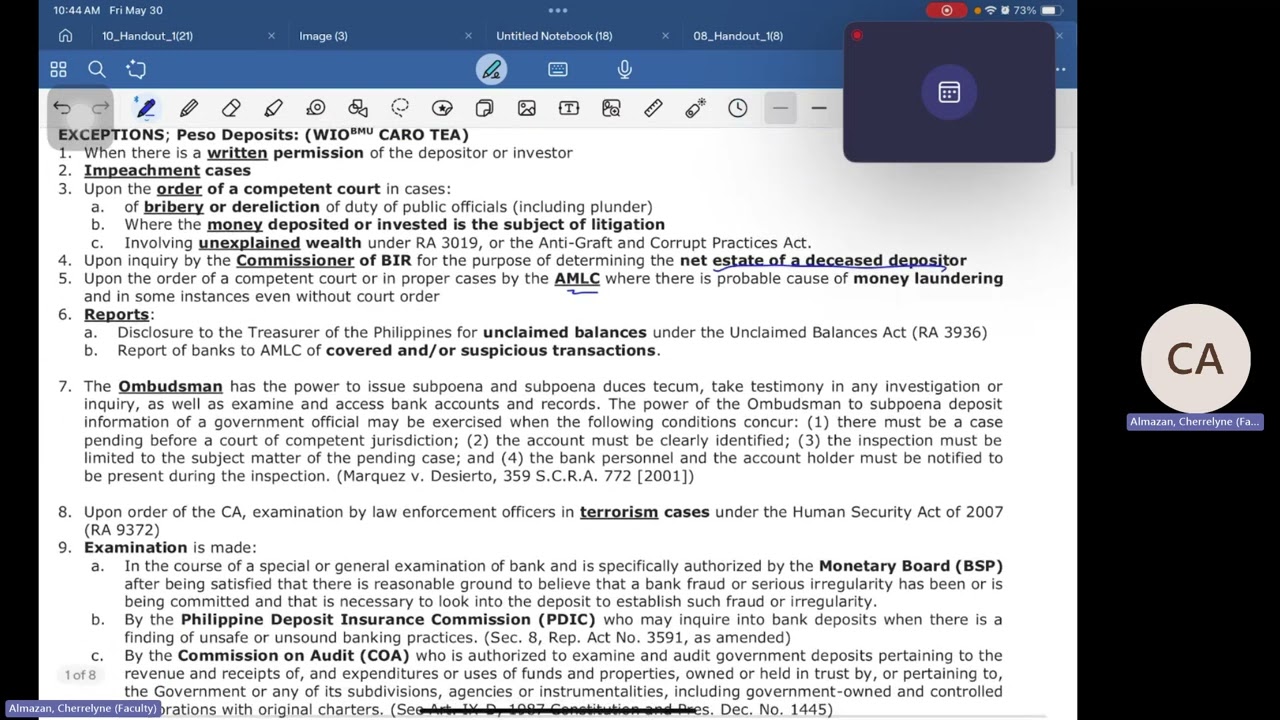
Task: Click the underlined word 'bribery' in item 3a
Action: [x=174, y=207]
